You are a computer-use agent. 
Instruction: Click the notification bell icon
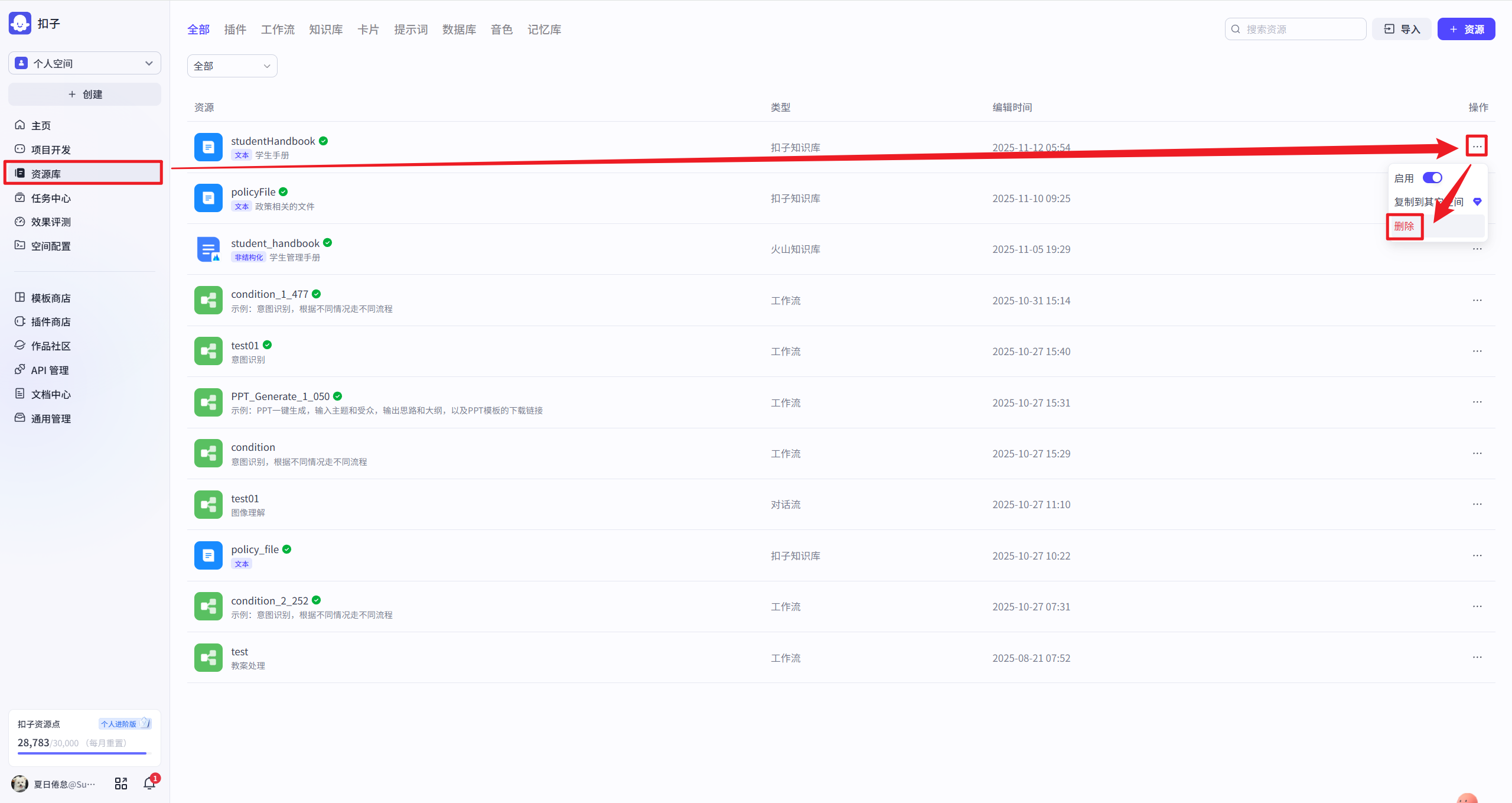click(x=149, y=784)
